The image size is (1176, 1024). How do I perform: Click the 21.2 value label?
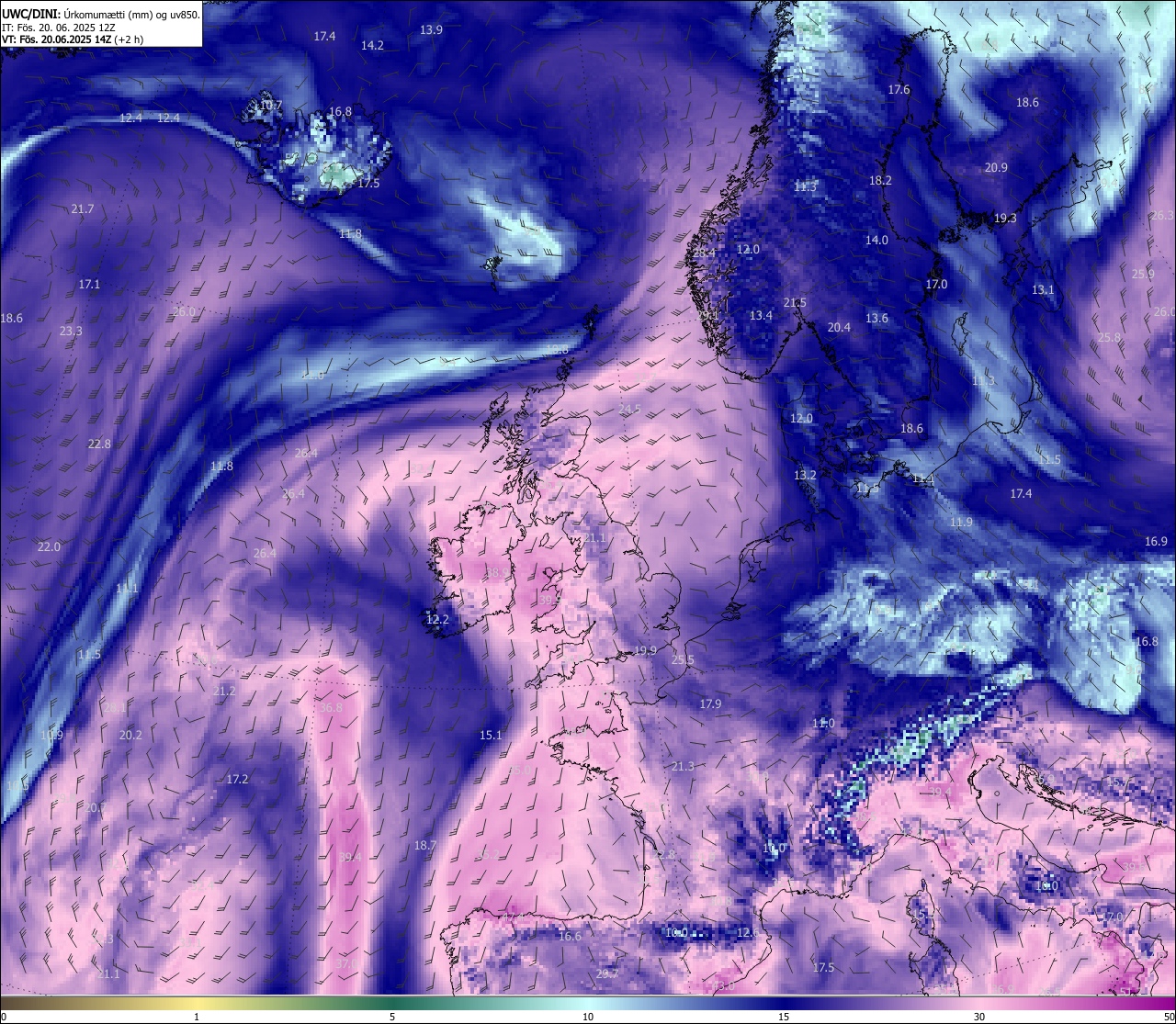(x=224, y=692)
